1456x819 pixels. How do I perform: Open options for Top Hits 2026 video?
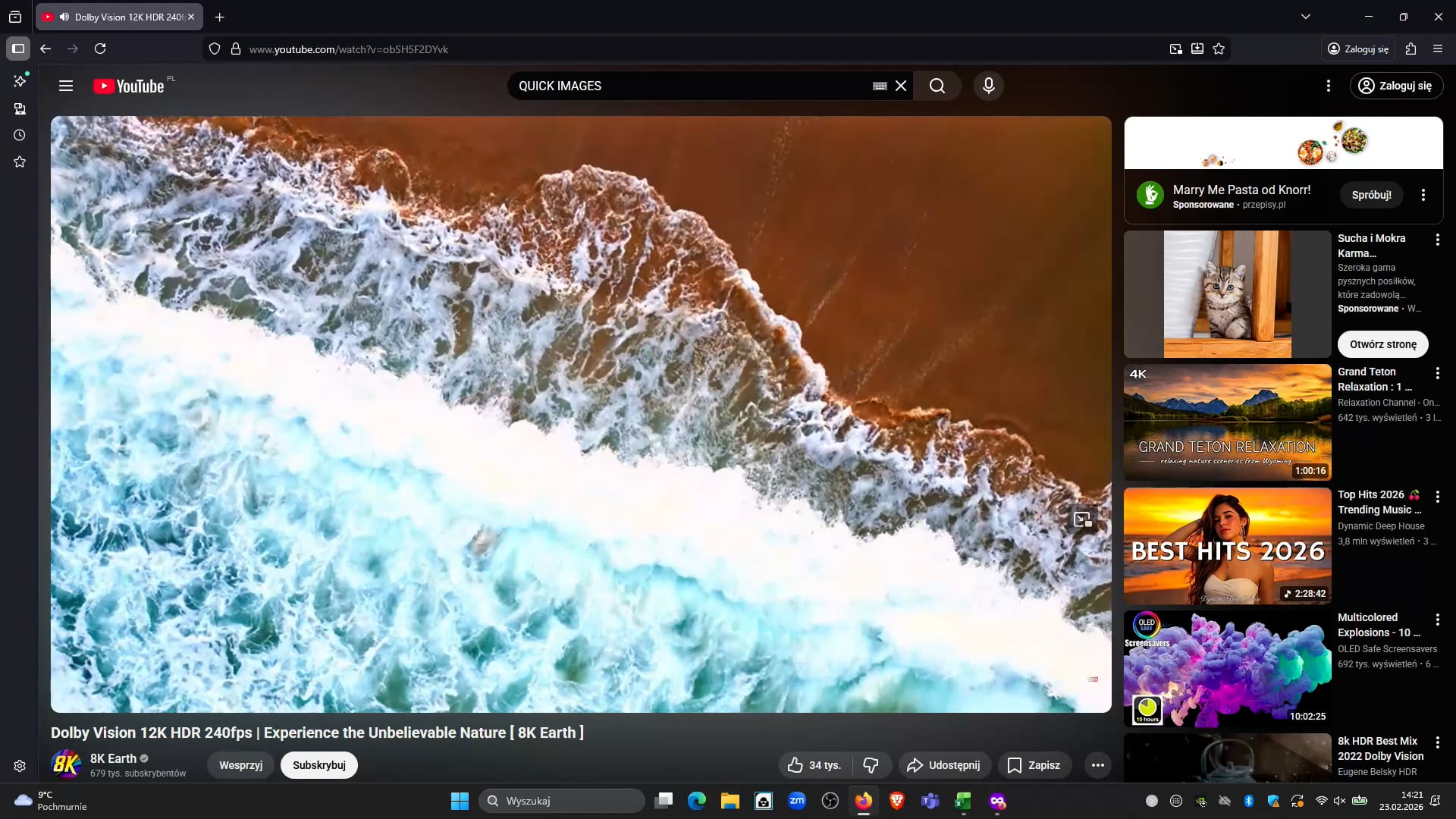(1437, 497)
